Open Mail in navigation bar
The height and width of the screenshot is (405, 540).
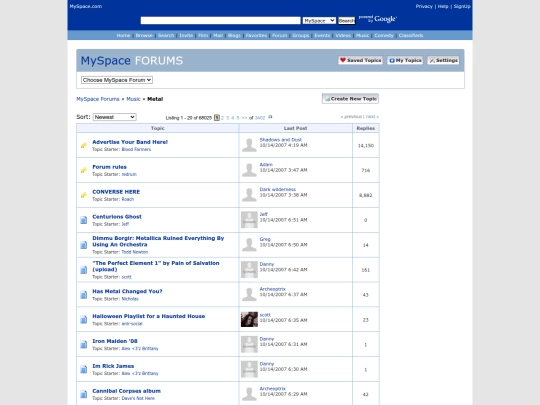218,35
